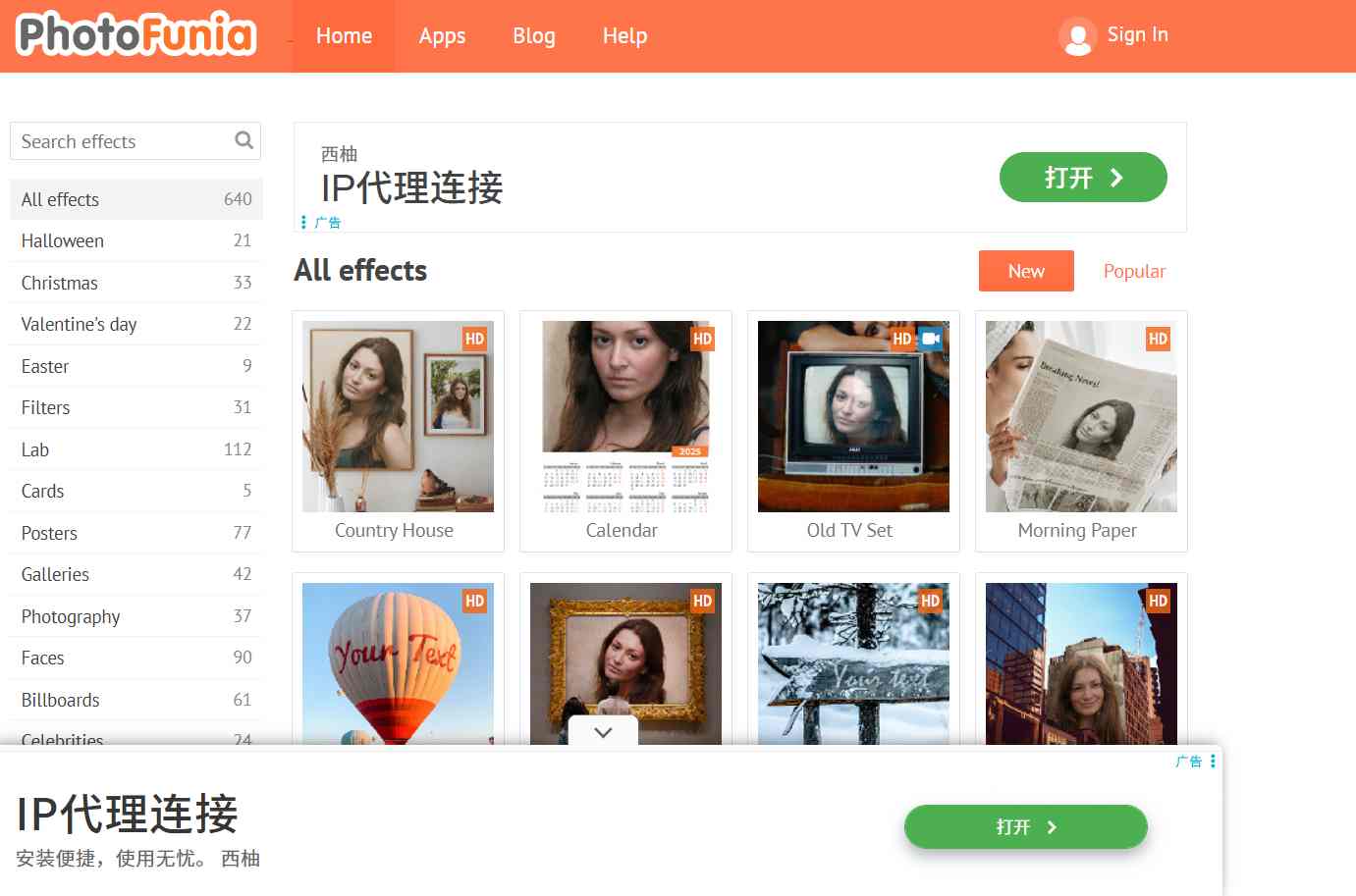Click the green 打开 button in top ad
Image resolution: width=1356 pixels, height=896 pixels.
1082,178
